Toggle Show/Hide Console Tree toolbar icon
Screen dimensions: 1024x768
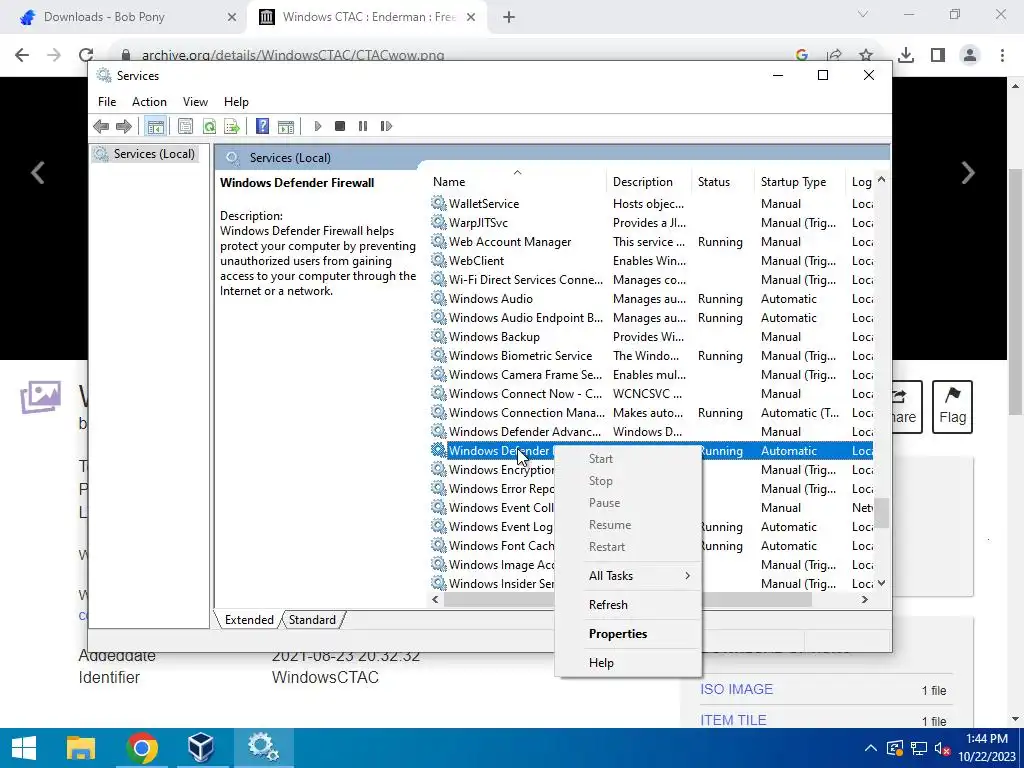pos(155,126)
